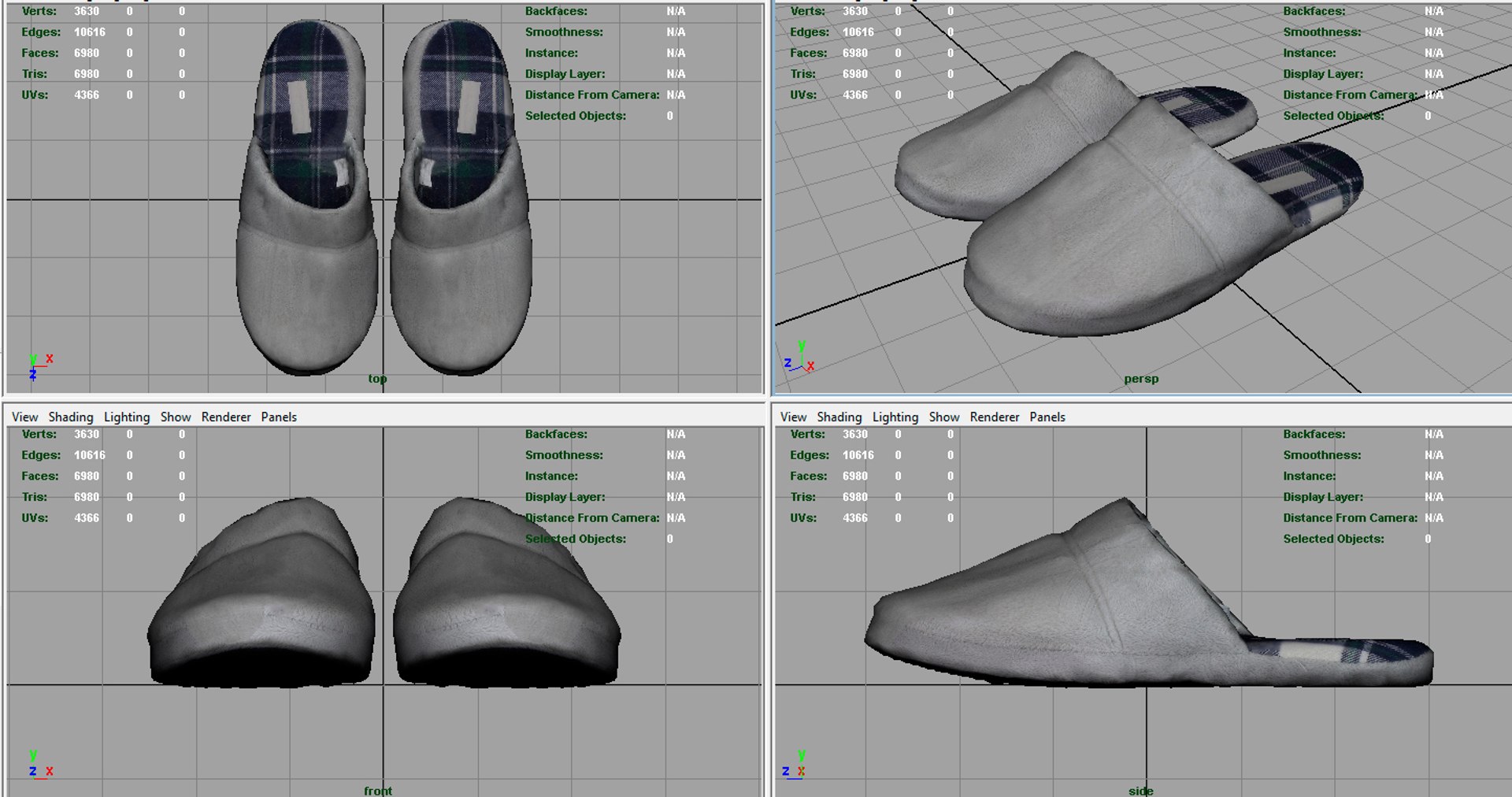The height and width of the screenshot is (797, 1512).
Task: Click the 'Faces:' HUD label in top view
Action: click(x=40, y=53)
